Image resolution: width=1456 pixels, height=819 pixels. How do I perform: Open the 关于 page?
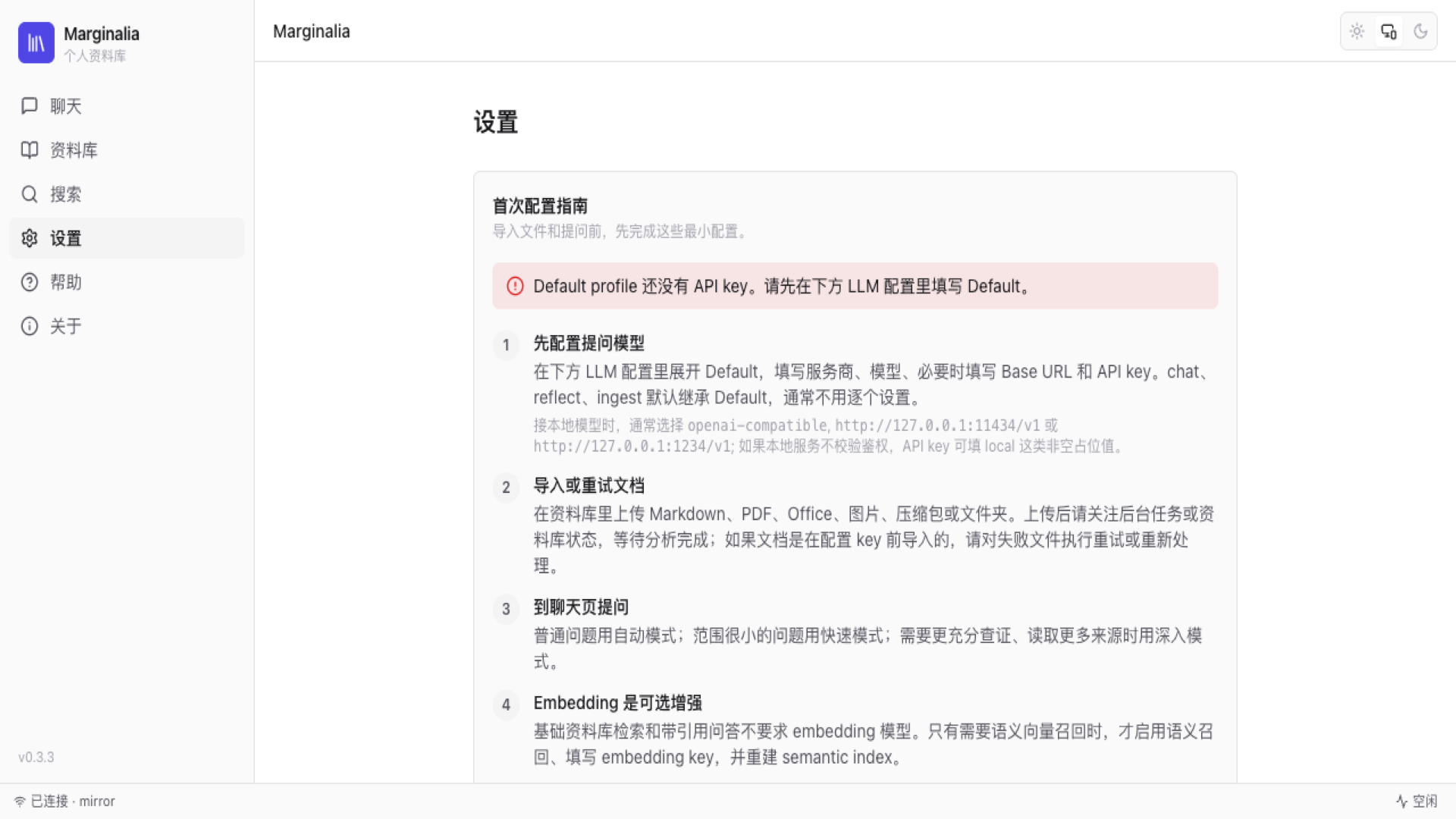coord(127,326)
